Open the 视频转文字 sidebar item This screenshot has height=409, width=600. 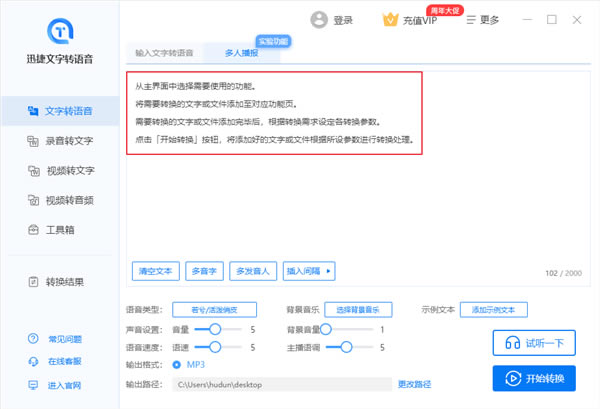click(60, 171)
